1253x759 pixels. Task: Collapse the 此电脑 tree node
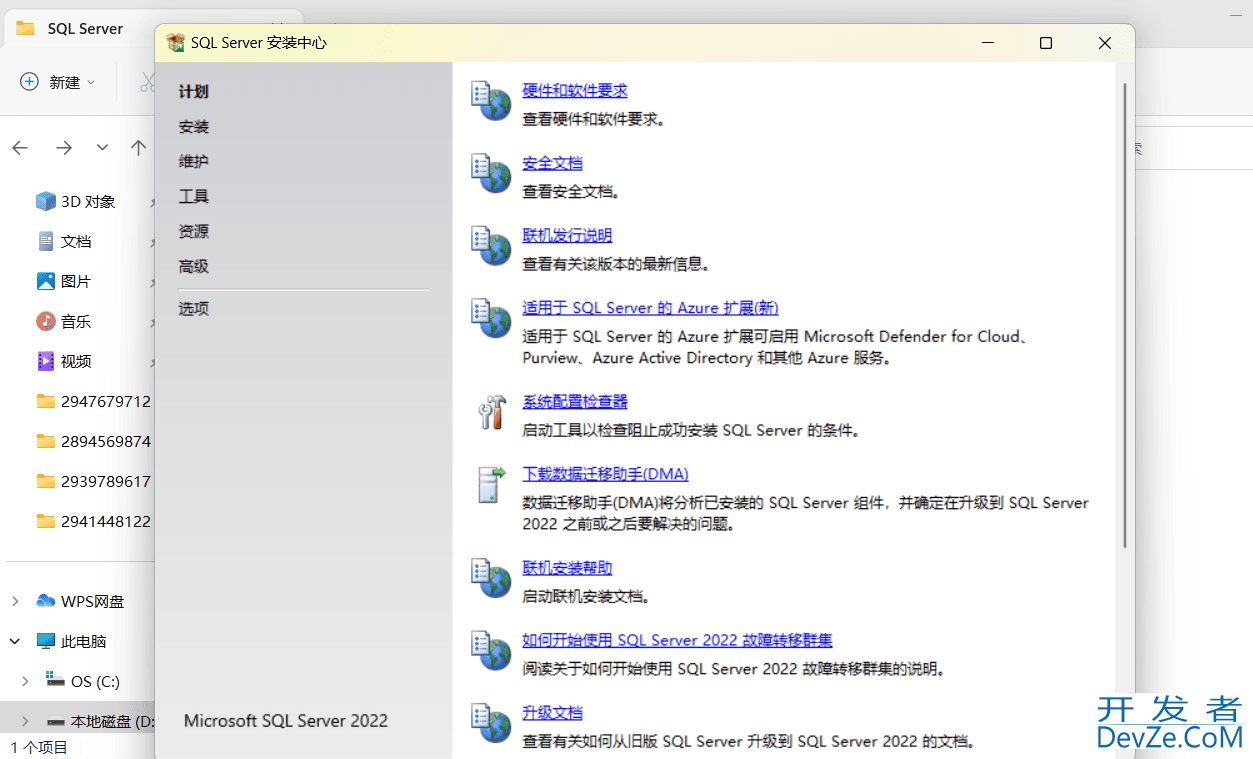pyautogui.click(x=15, y=641)
